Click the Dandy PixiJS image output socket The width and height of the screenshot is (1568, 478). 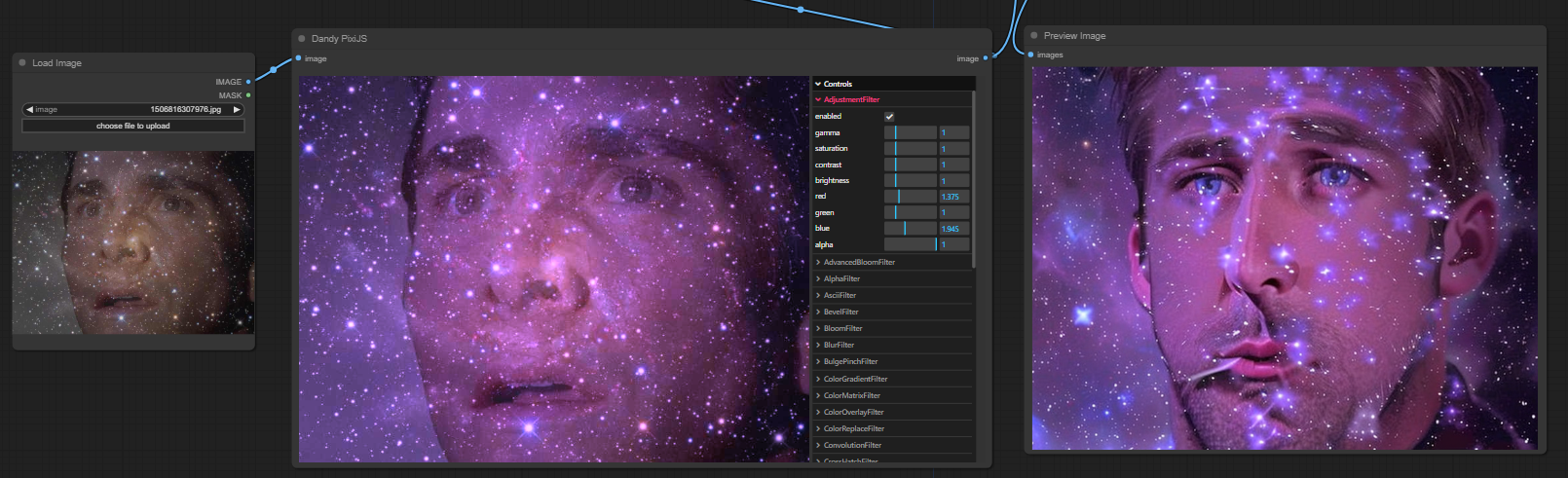coord(986,58)
